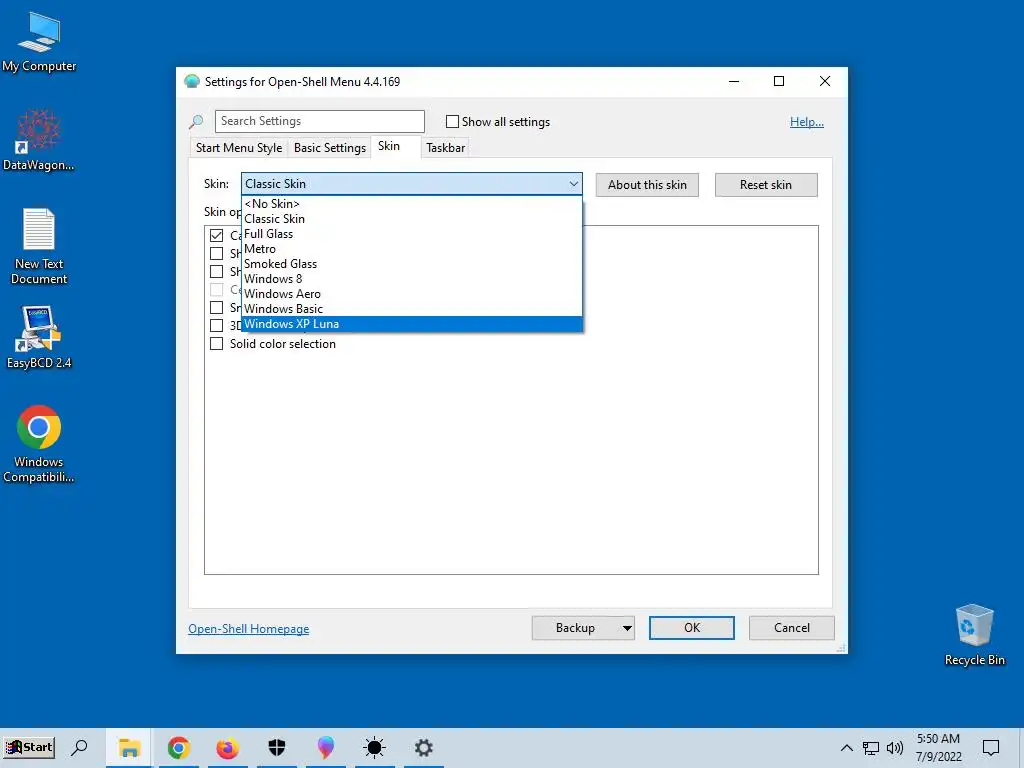Open the Settings gear taskbar icon
Image resolution: width=1024 pixels, height=768 pixels.
tap(423, 747)
